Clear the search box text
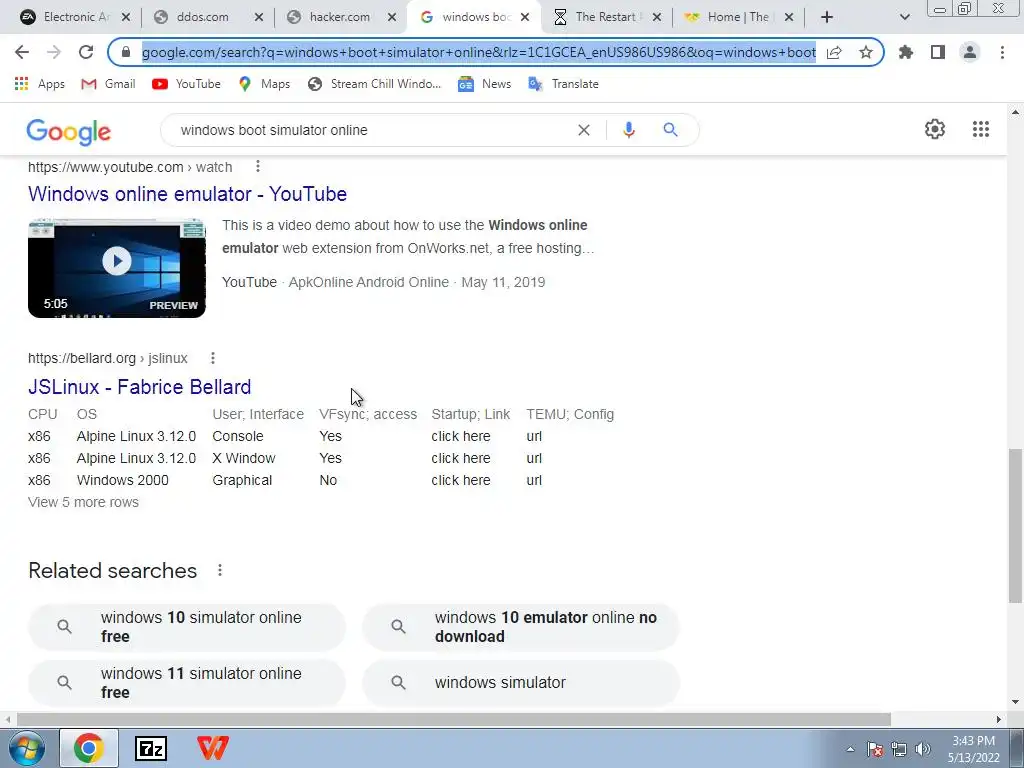The height and width of the screenshot is (768, 1024). [x=584, y=130]
